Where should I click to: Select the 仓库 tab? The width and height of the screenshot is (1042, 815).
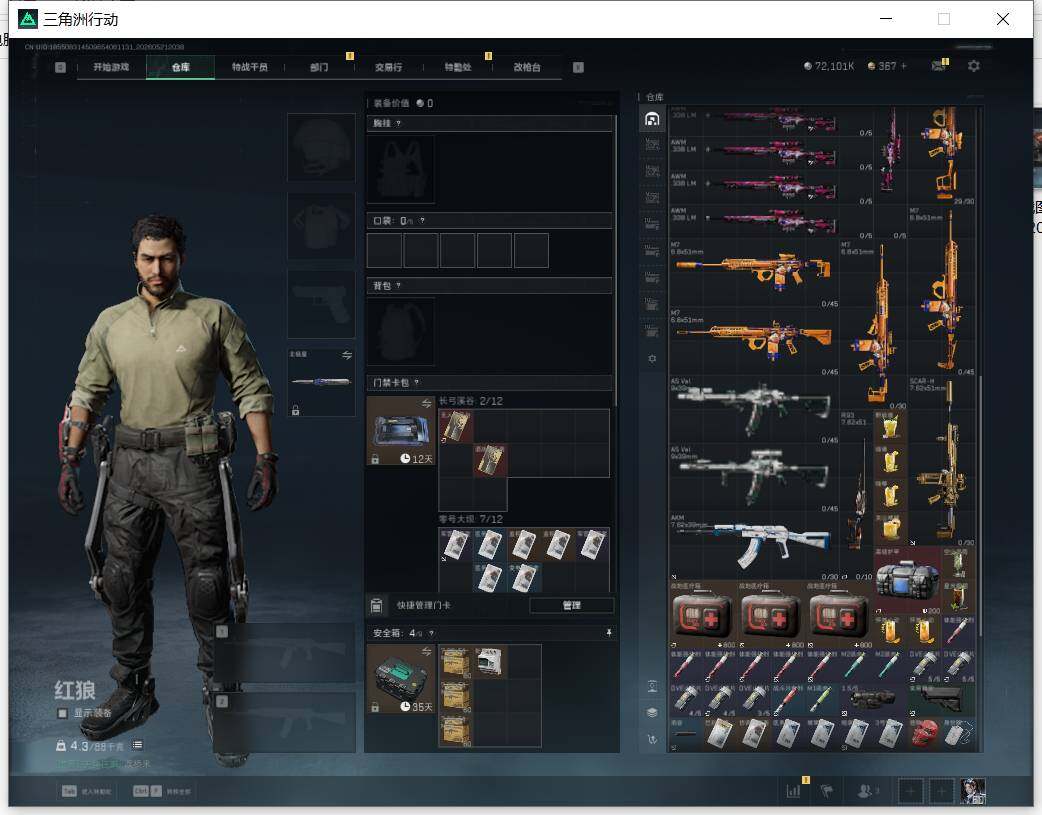tap(180, 67)
